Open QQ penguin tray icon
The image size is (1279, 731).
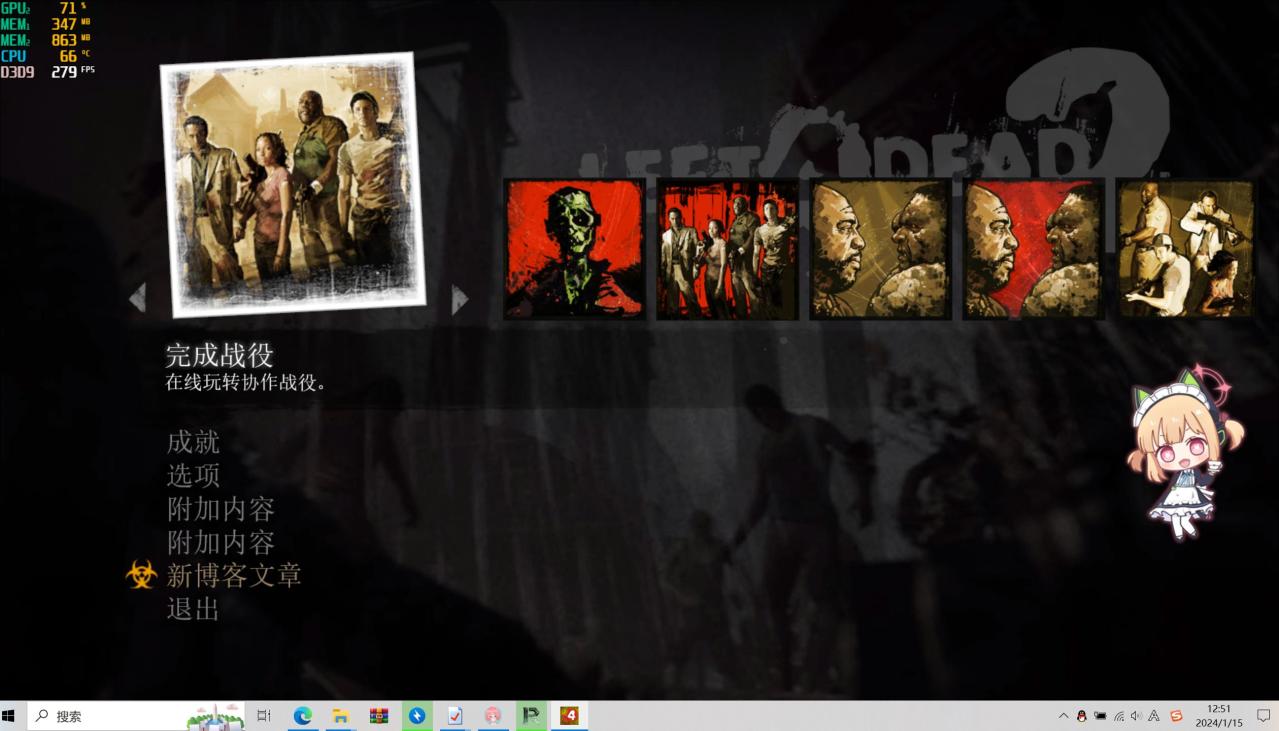click(1081, 716)
